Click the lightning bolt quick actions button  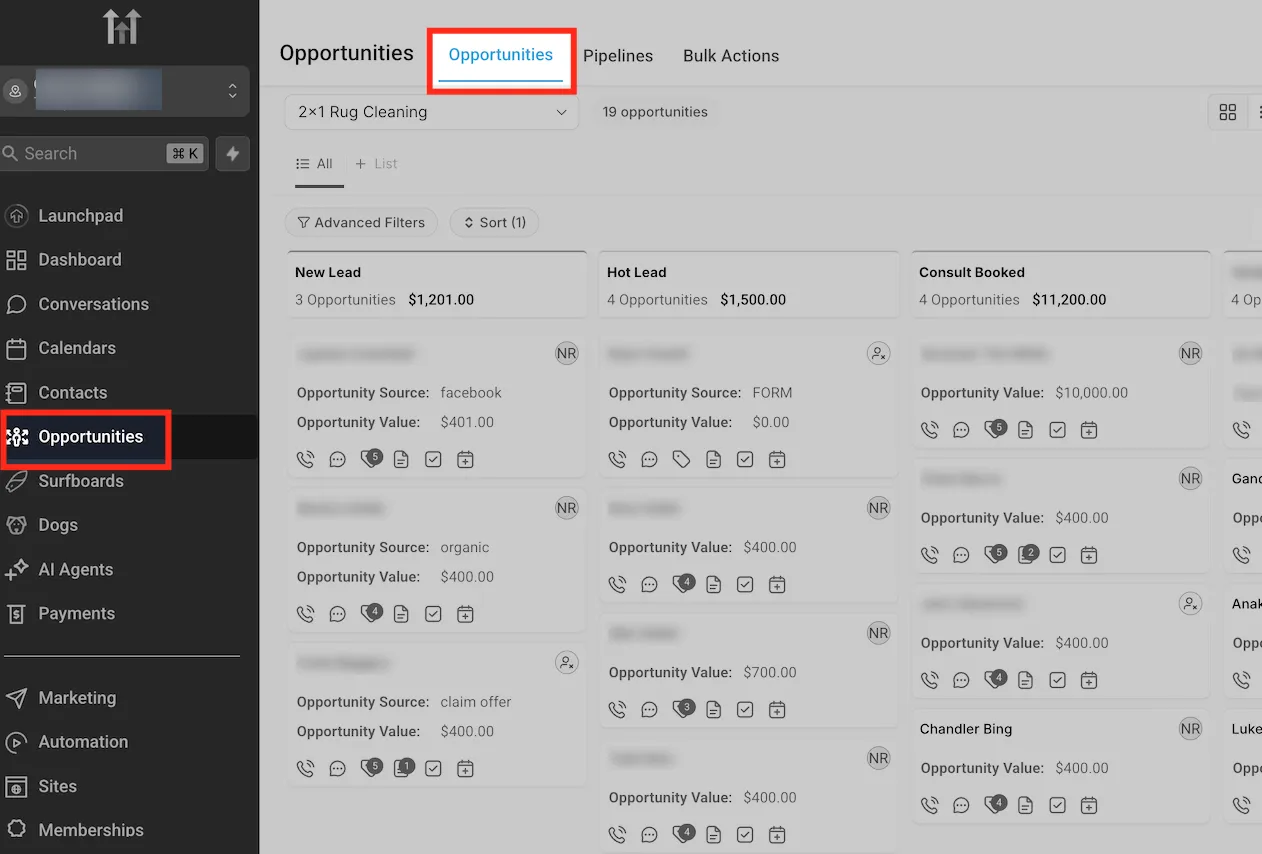pos(233,154)
